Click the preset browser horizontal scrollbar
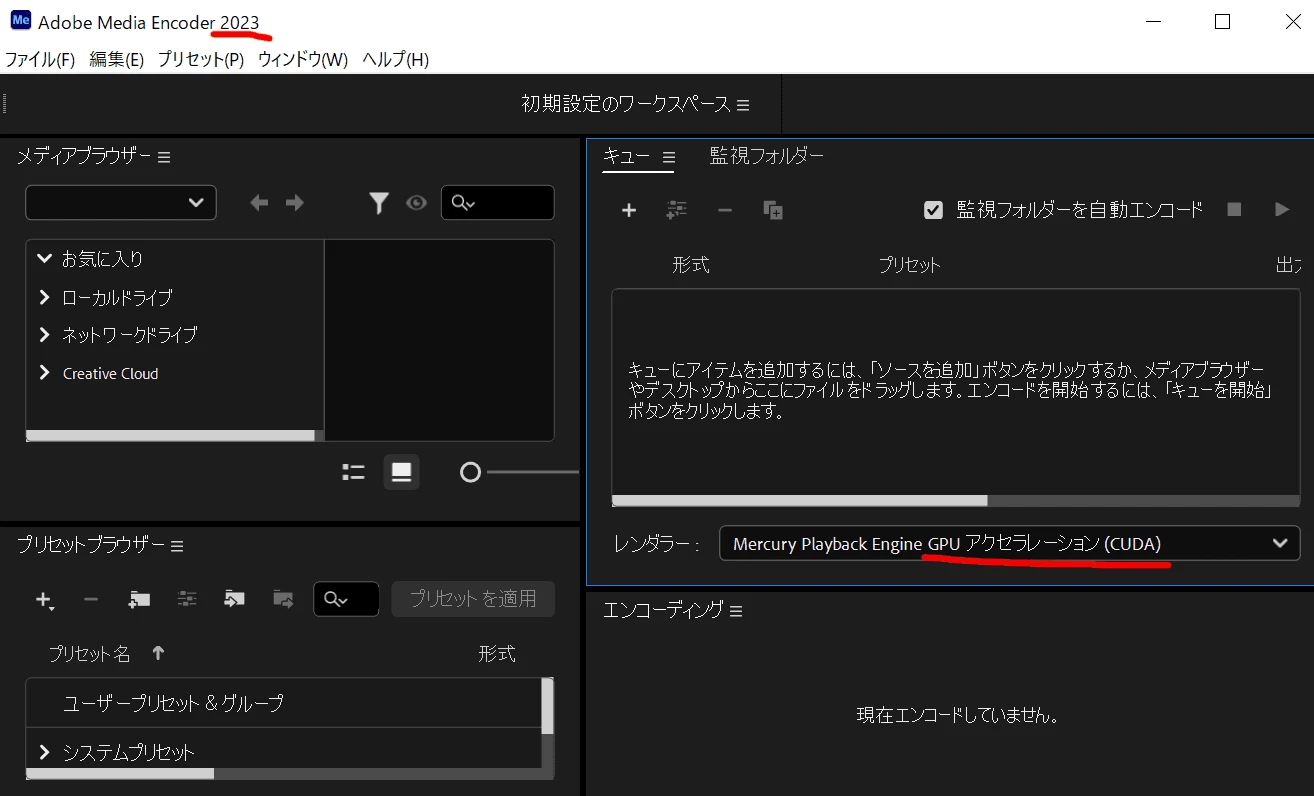 tap(120, 773)
